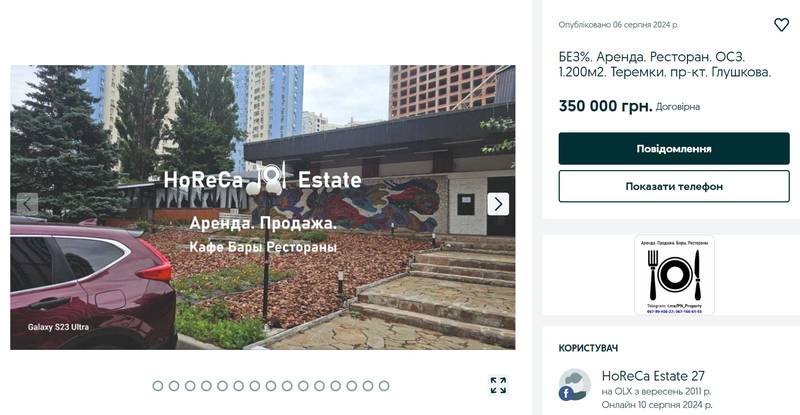
Task: Select the fifth gallery dot indicator
Action: pyautogui.click(x=222, y=386)
